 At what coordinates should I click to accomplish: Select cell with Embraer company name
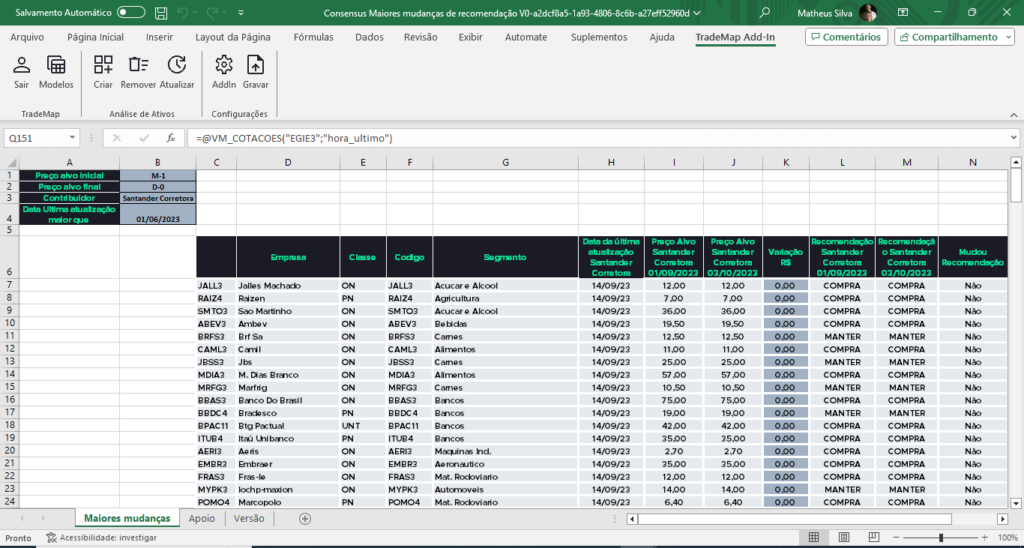288,464
